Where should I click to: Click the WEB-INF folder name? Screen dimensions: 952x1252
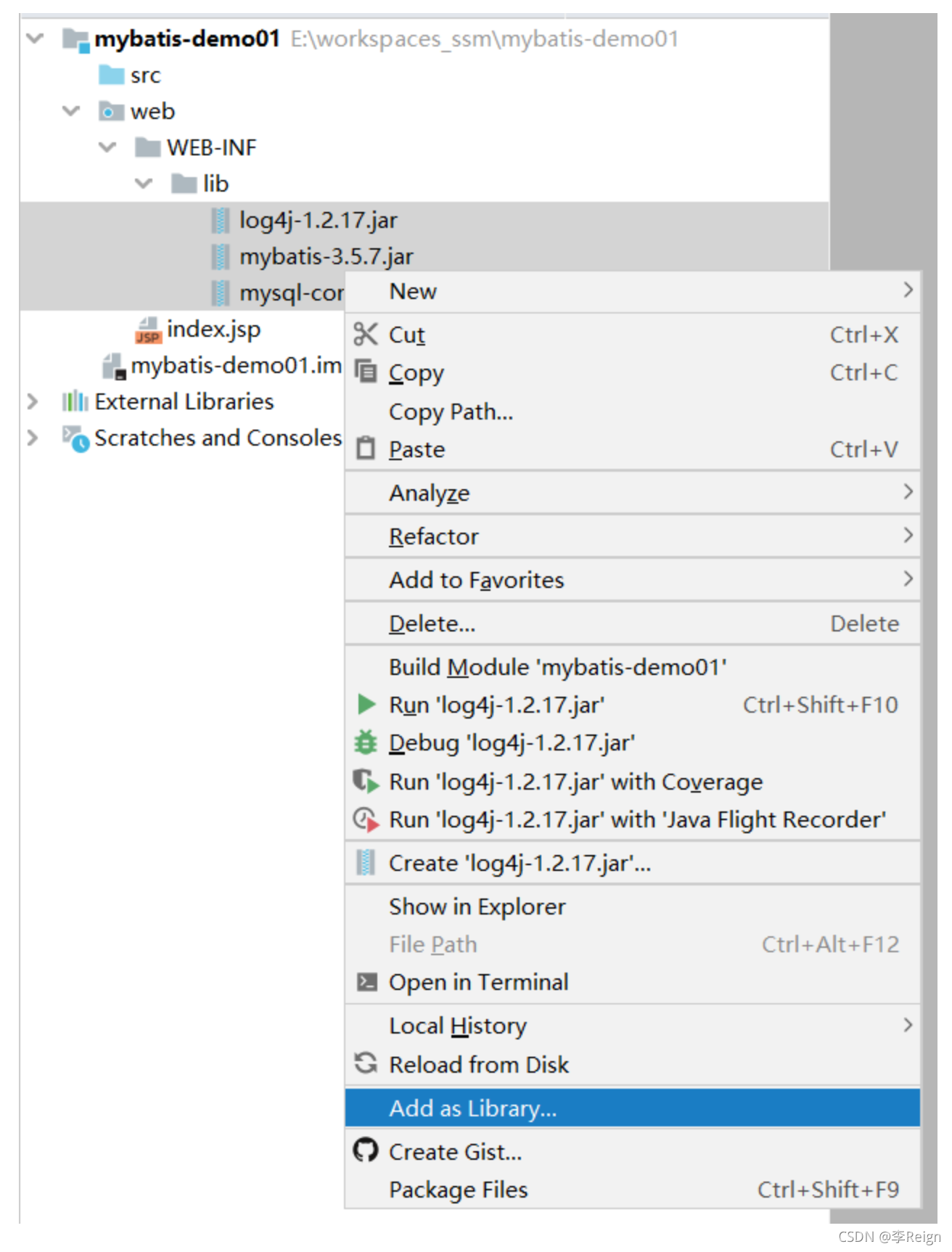[x=211, y=147]
